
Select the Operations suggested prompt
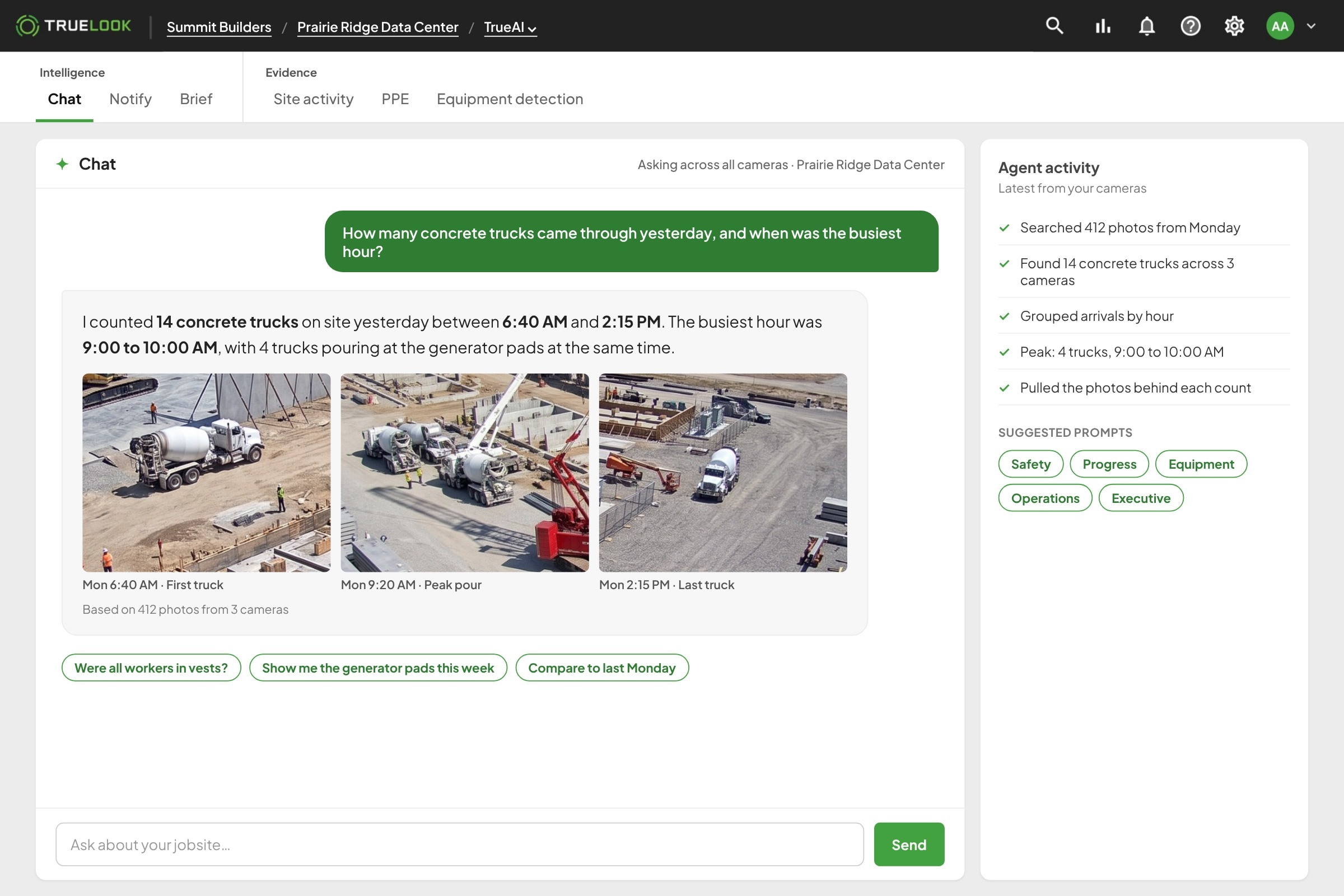click(x=1045, y=498)
